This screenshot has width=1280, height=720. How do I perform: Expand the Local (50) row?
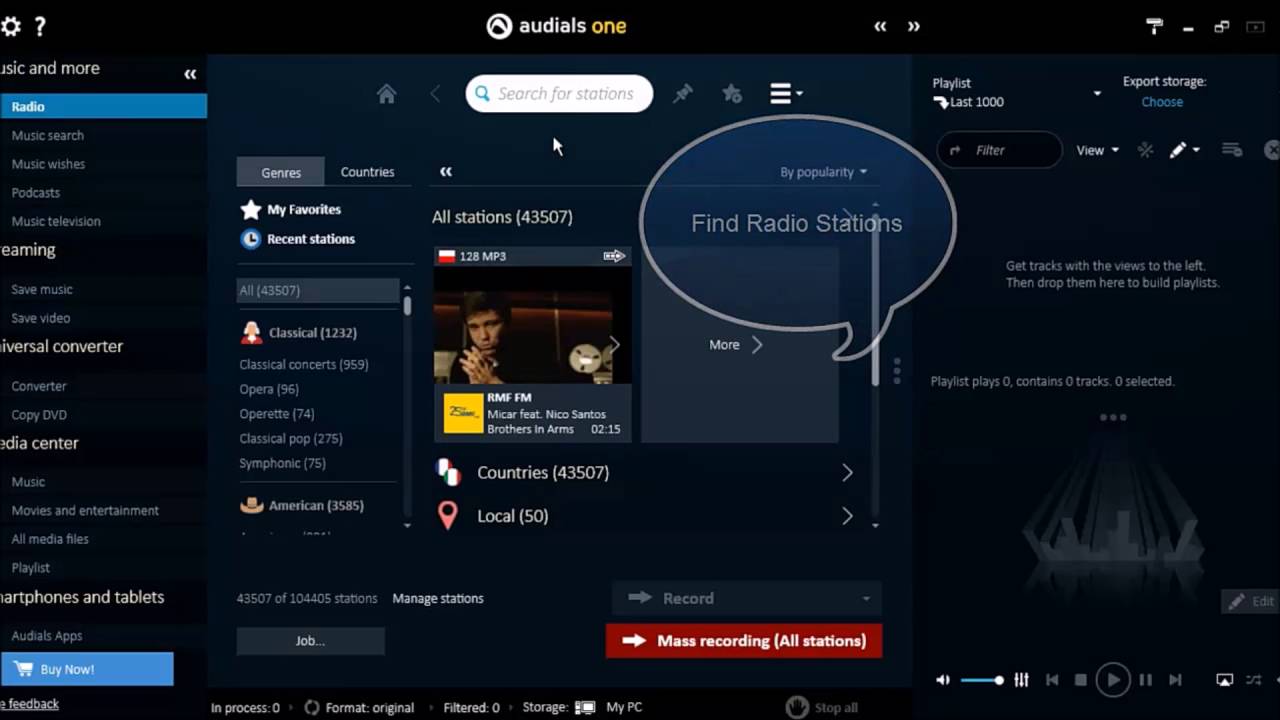646,516
